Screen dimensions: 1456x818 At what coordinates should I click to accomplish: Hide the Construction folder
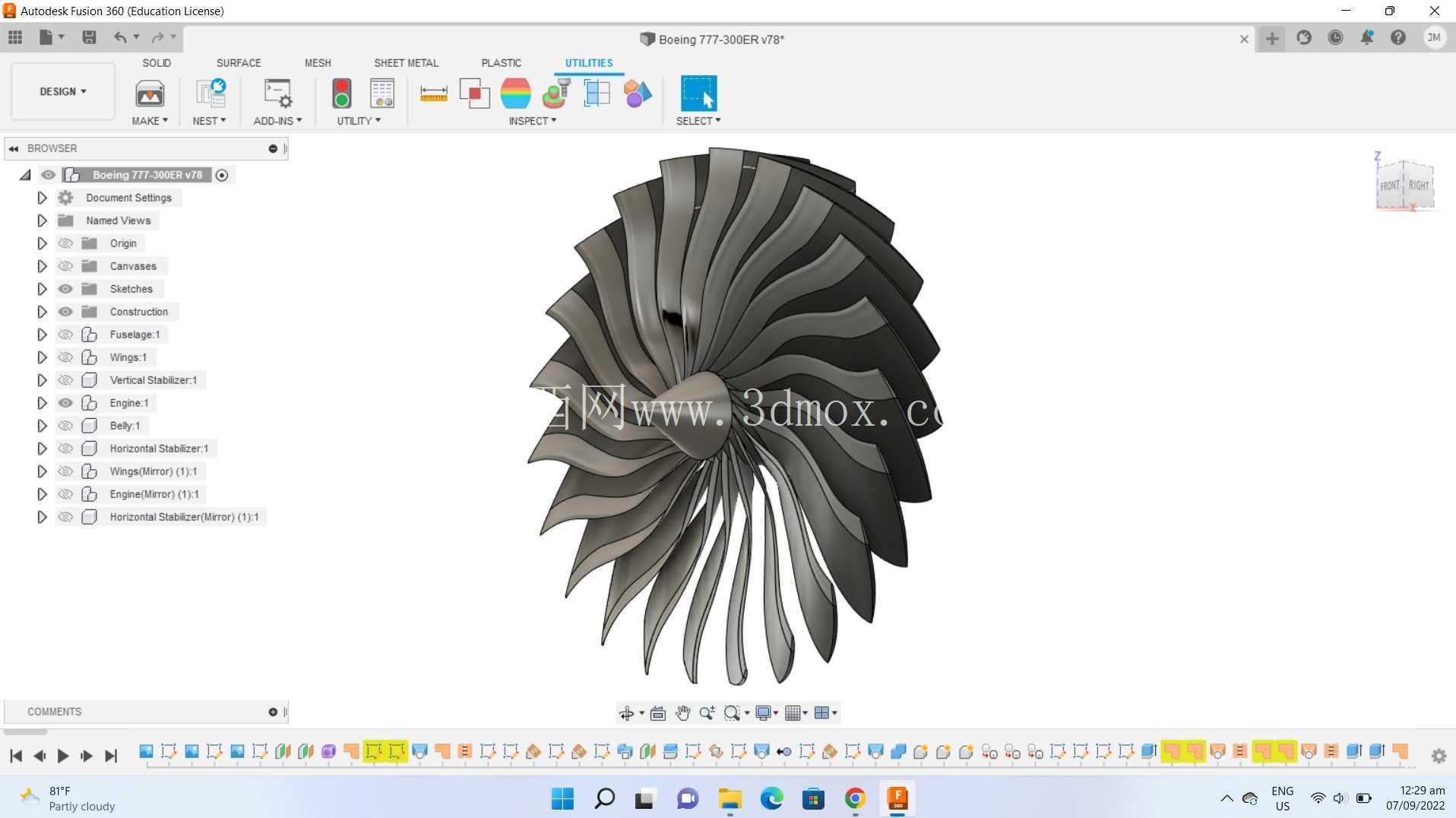(65, 312)
